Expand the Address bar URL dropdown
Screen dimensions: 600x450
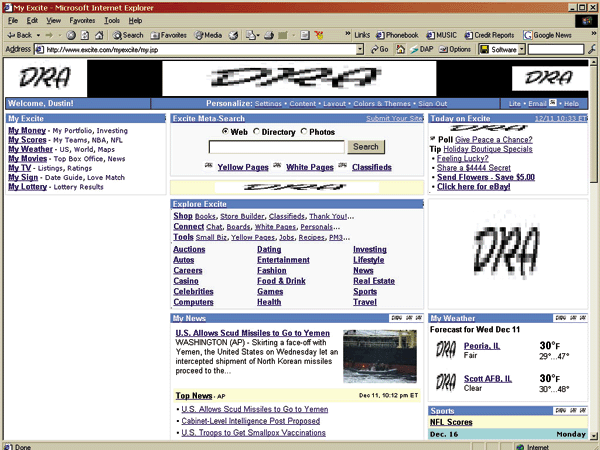[362, 48]
